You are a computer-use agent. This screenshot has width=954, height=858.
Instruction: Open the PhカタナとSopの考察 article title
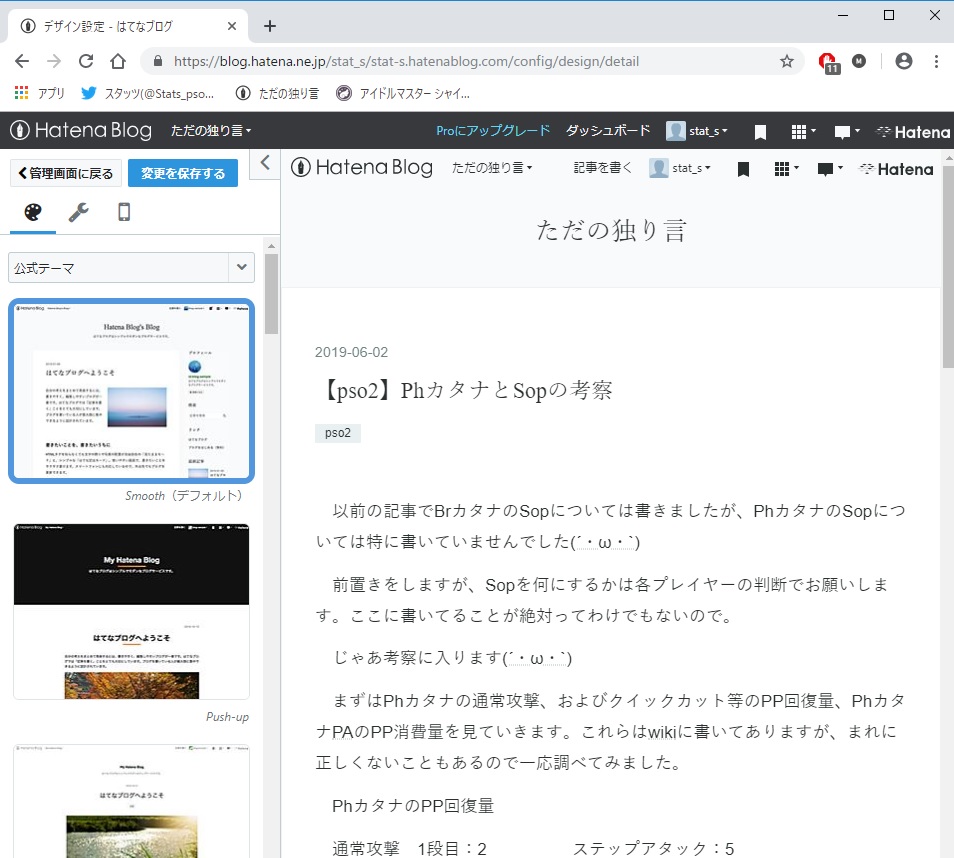[465, 390]
